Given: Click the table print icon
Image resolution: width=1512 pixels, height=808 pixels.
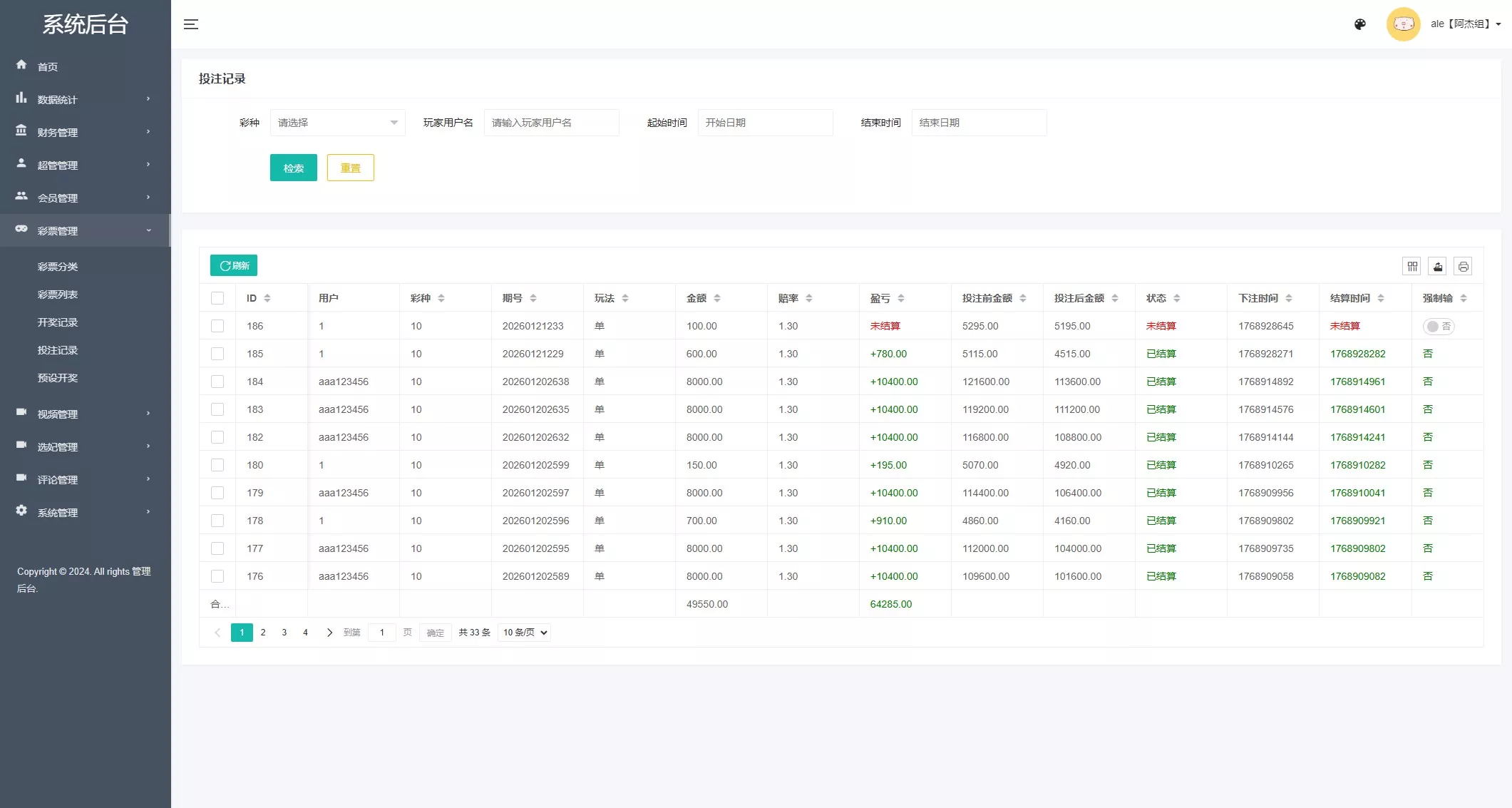Looking at the screenshot, I should point(1463,267).
